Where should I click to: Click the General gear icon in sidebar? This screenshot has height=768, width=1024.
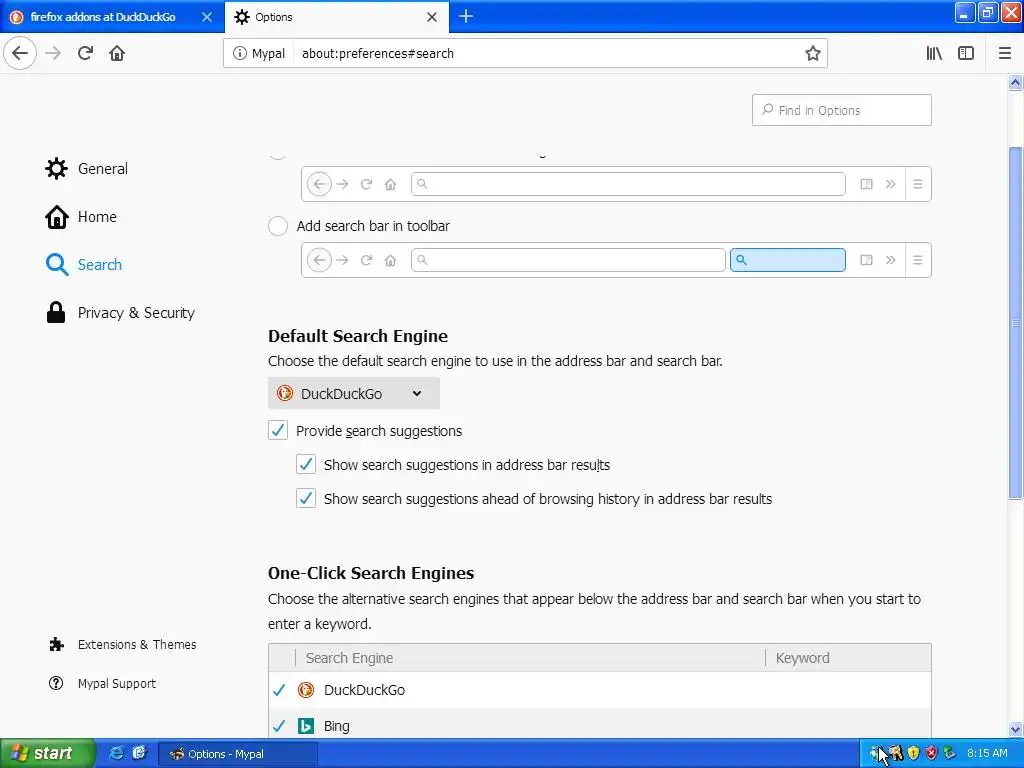tap(56, 168)
